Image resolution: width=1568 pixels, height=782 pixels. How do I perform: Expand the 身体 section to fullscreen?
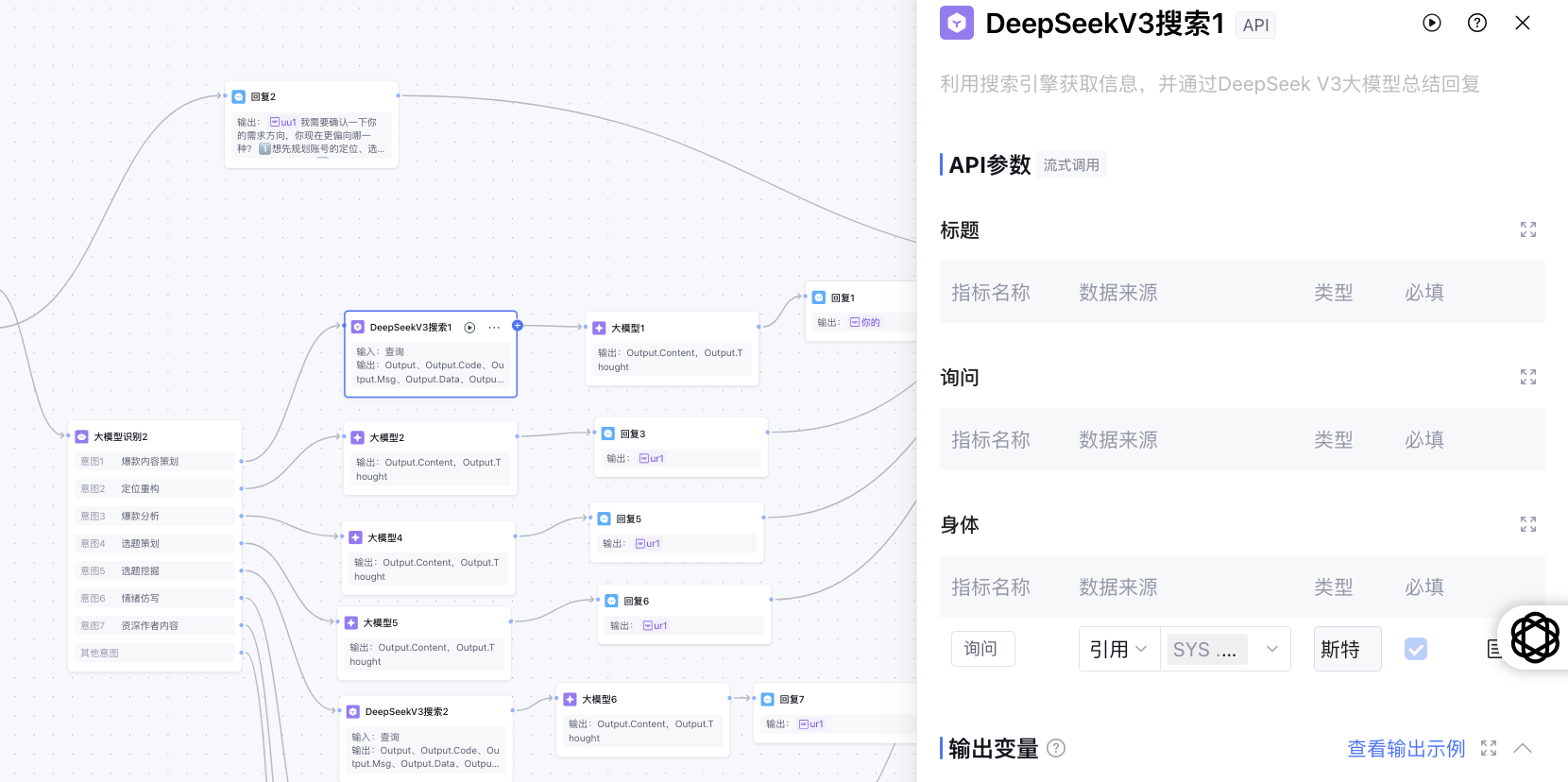(x=1528, y=524)
